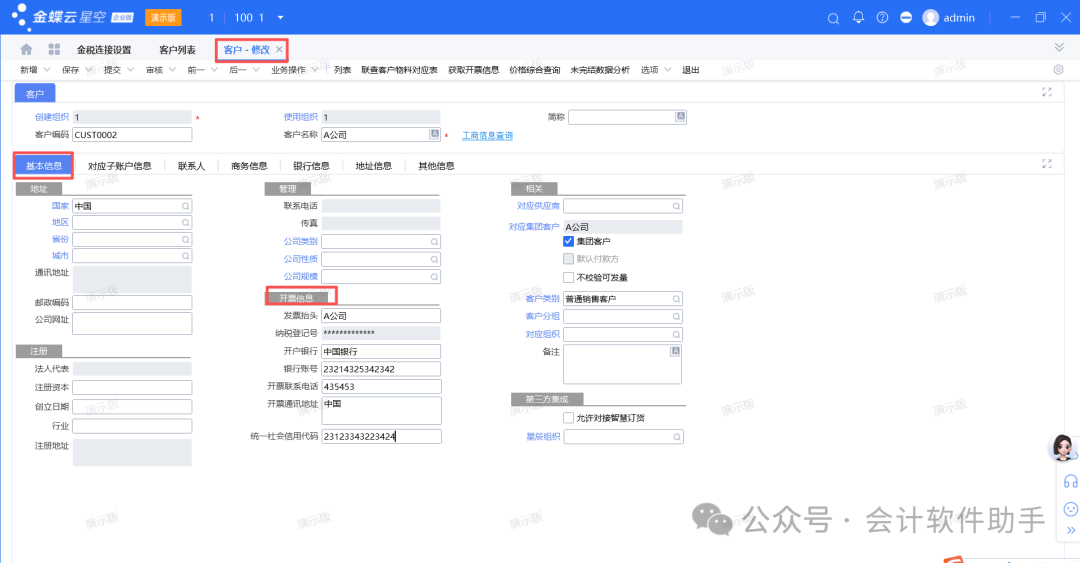Screen dimensions: 1080x563
Task: Switch to the 银行信息 tab
Action: tap(311, 166)
